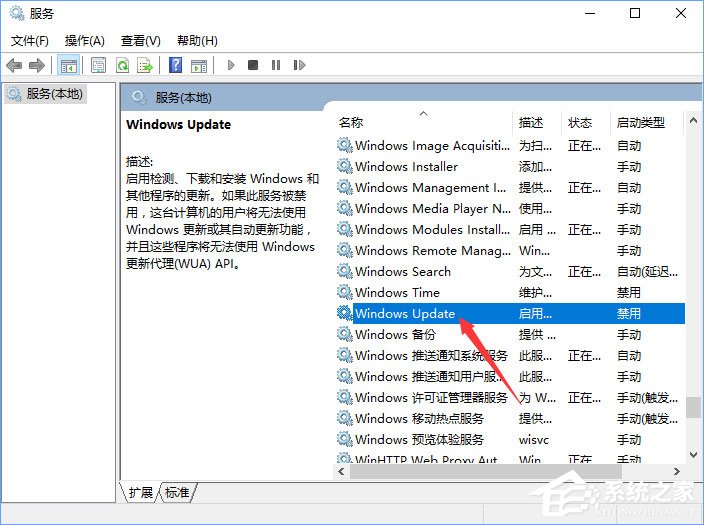Select the Windows Installer service name
This screenshot has width=704, height=525.
click(x=406, y=167)
